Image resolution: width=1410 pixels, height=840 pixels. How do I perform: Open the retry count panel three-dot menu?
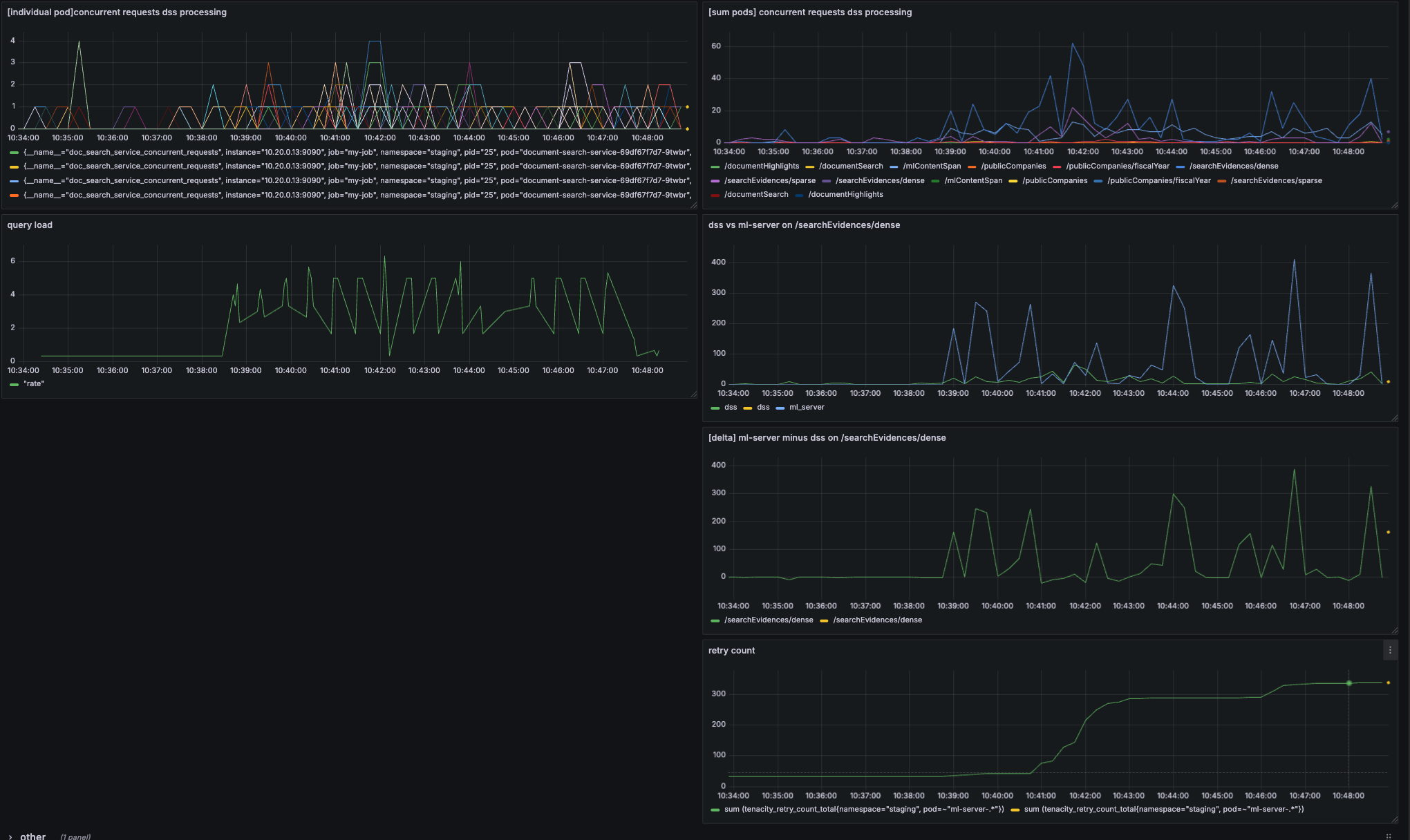[1390, 650]
